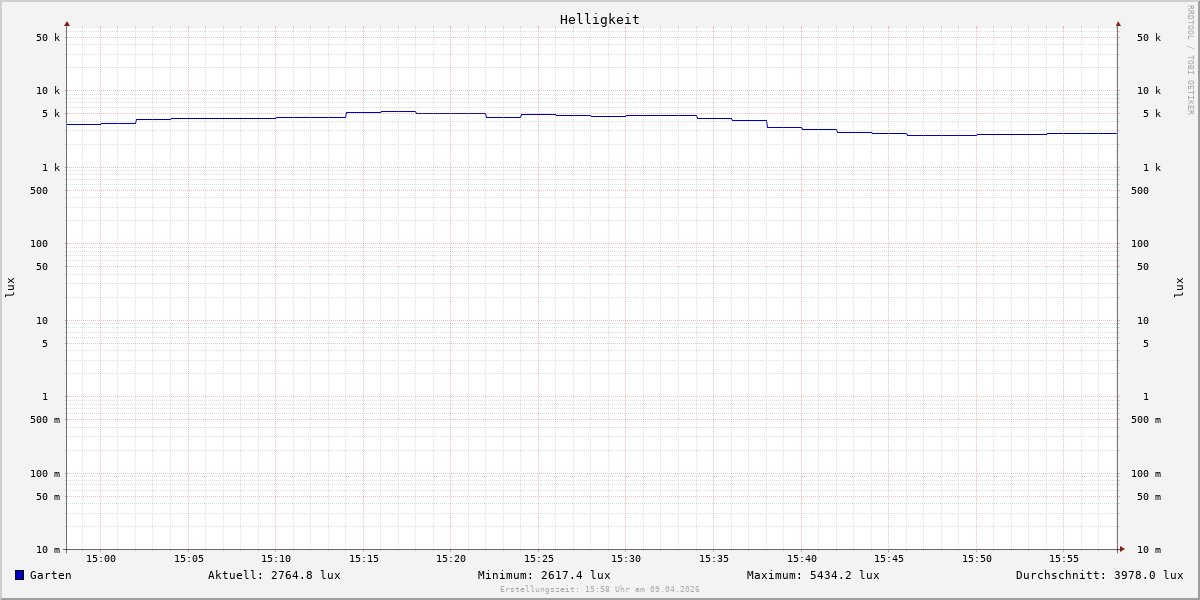Screen dimensions: 1200x600
Task: Click the chart title Helligkeit
Action: (x=600, y=19)
